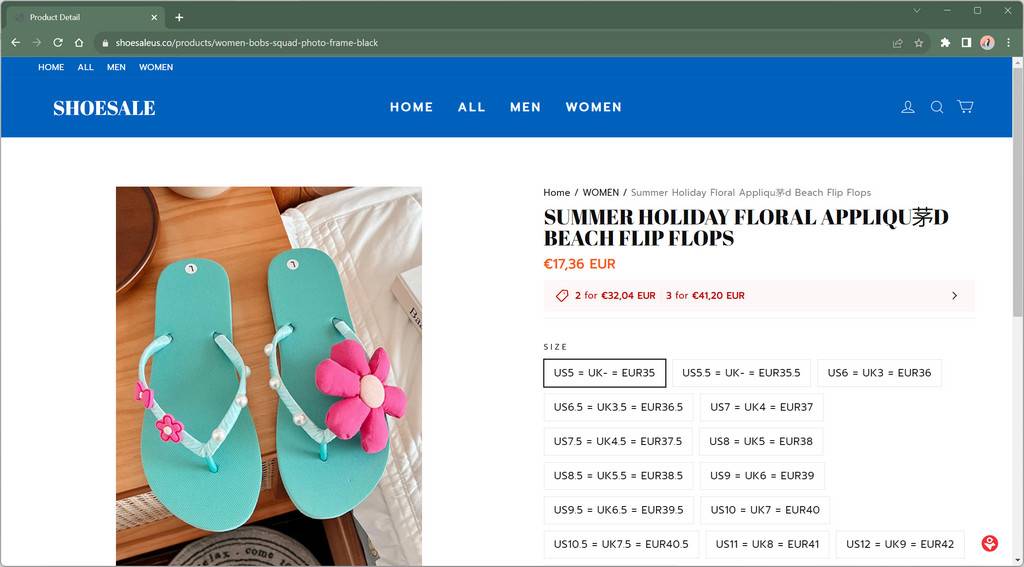The width and height of the screenshot is (1024, 567).
Task: Go to MEN in main navigation
Action: (525, 107)
